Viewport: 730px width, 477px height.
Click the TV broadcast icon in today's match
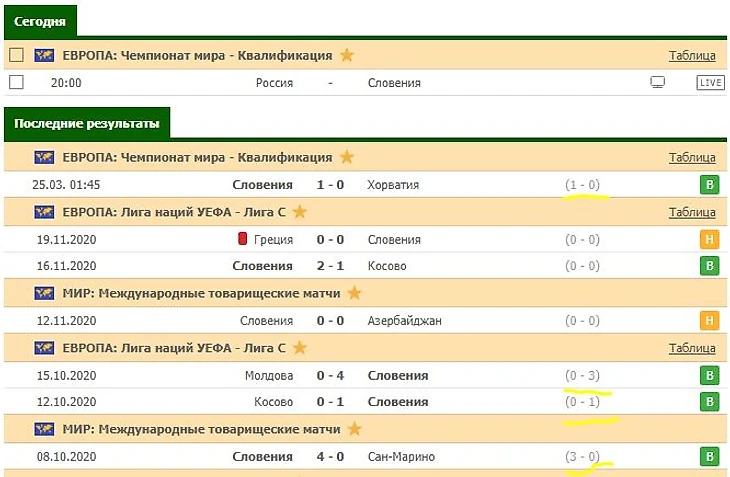(657, 83)
